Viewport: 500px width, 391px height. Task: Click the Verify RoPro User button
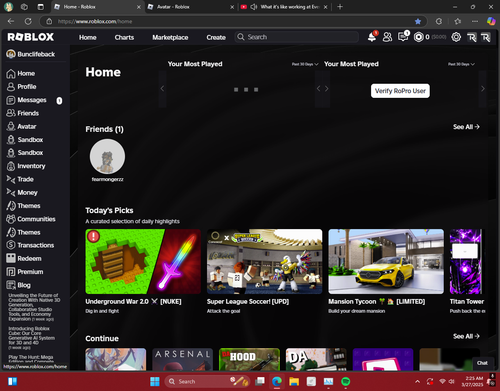[400, 91]
